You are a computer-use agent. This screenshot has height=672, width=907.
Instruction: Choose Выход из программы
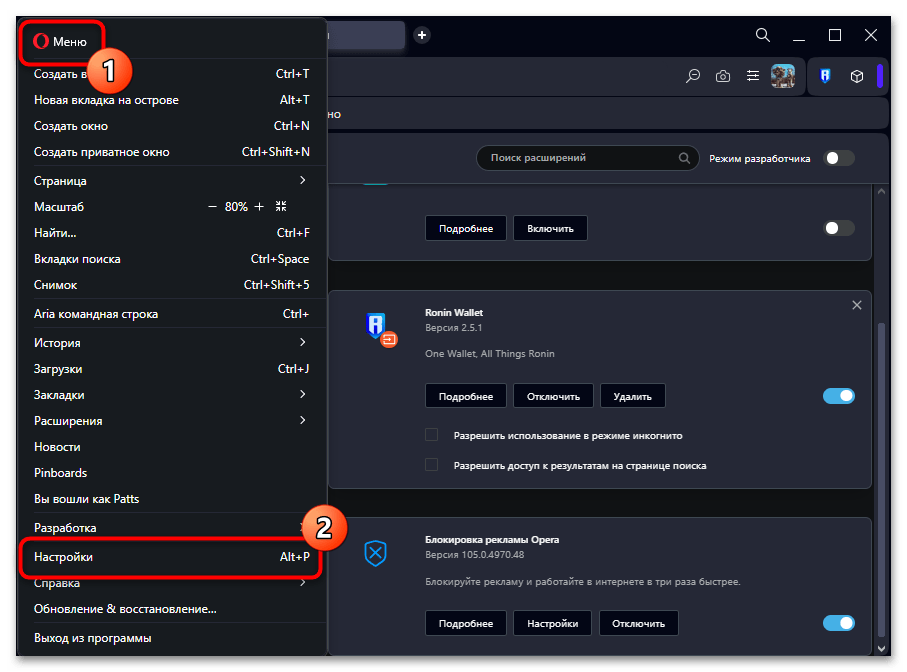[x=172, y=637]
